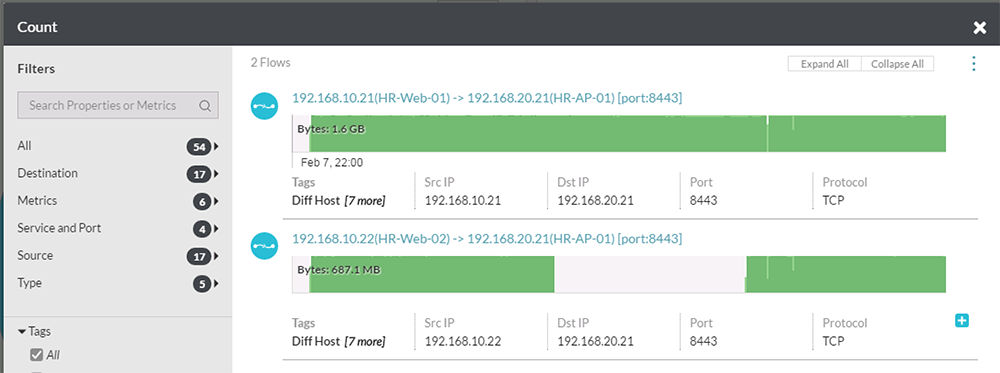Open the vertical three-dot options menu
Viewport: 1000px width, 373px height.
click(x=973, y=64)
